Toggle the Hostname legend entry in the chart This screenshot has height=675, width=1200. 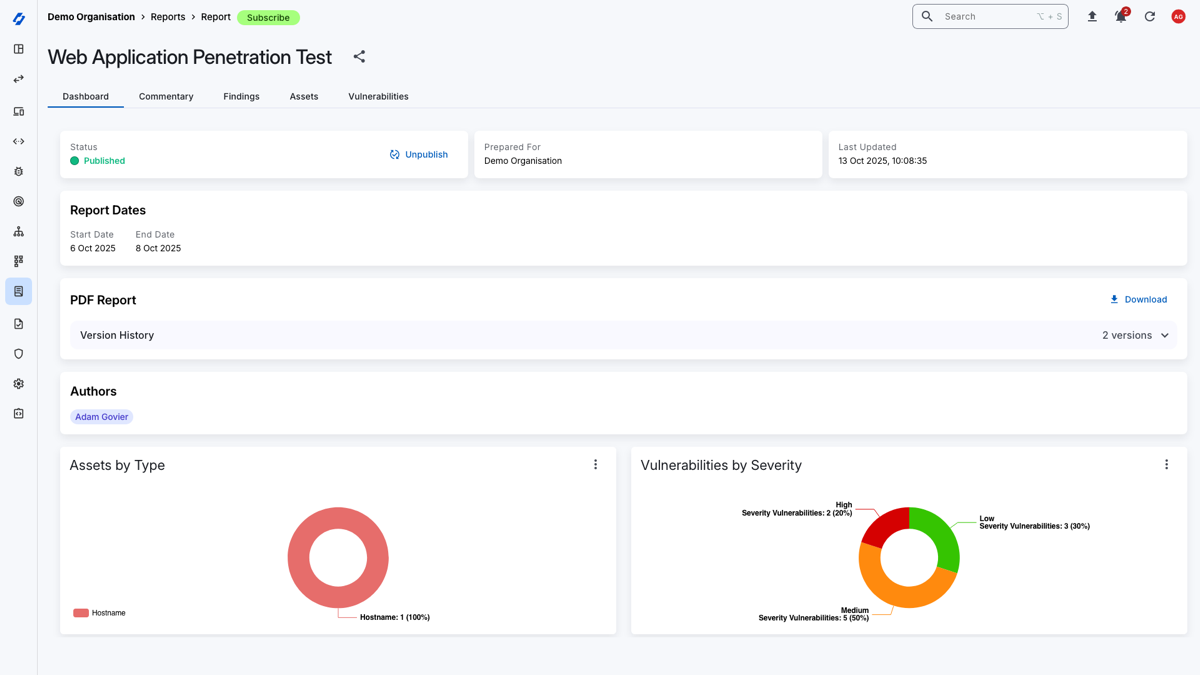click(99, 613)
